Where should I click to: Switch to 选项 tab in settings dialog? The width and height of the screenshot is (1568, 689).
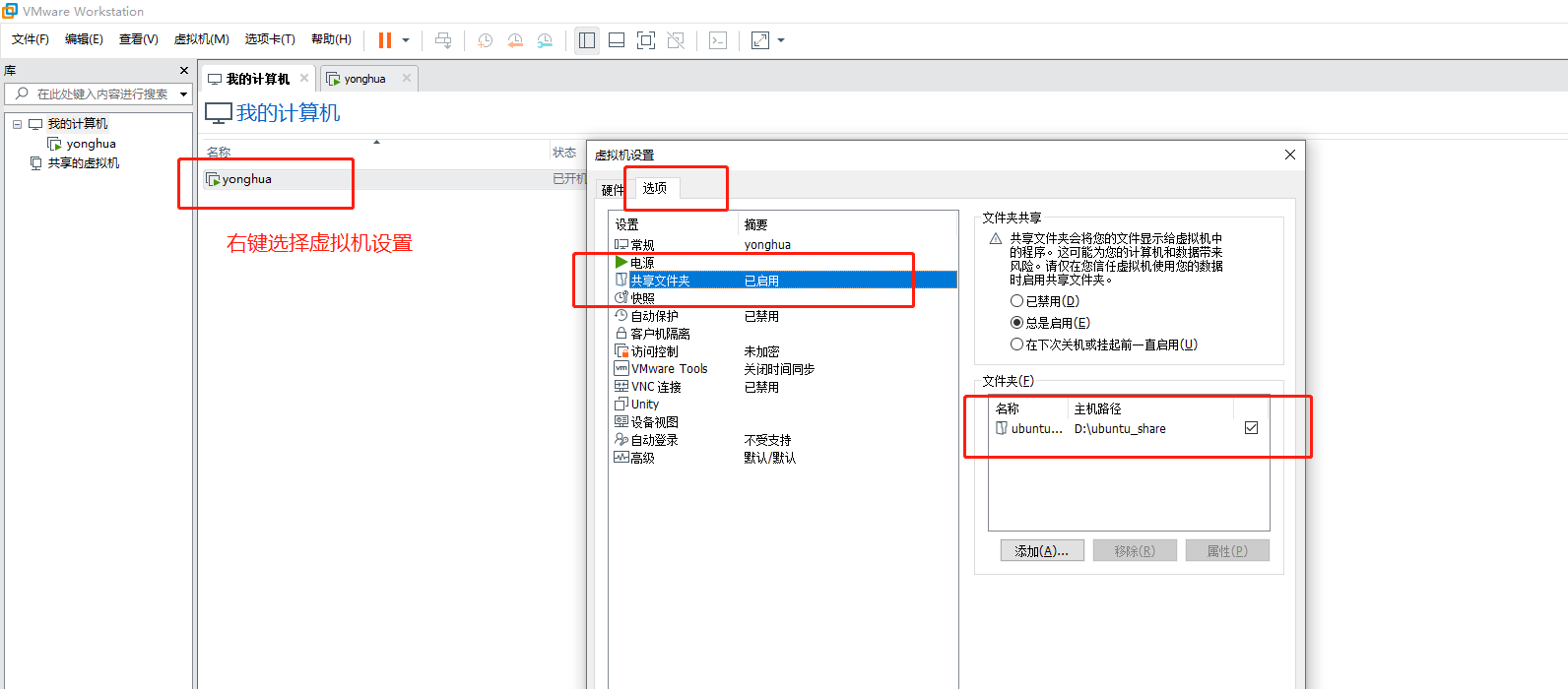(655, 187)
